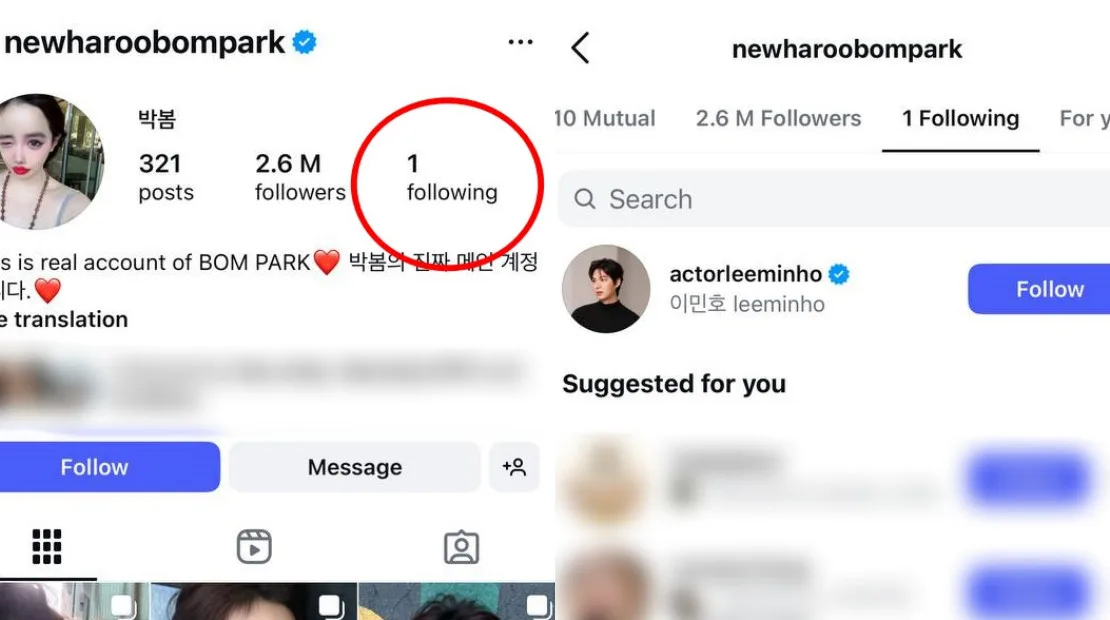
Task: View the 2.6 M followers count
Action: (299, 178)
